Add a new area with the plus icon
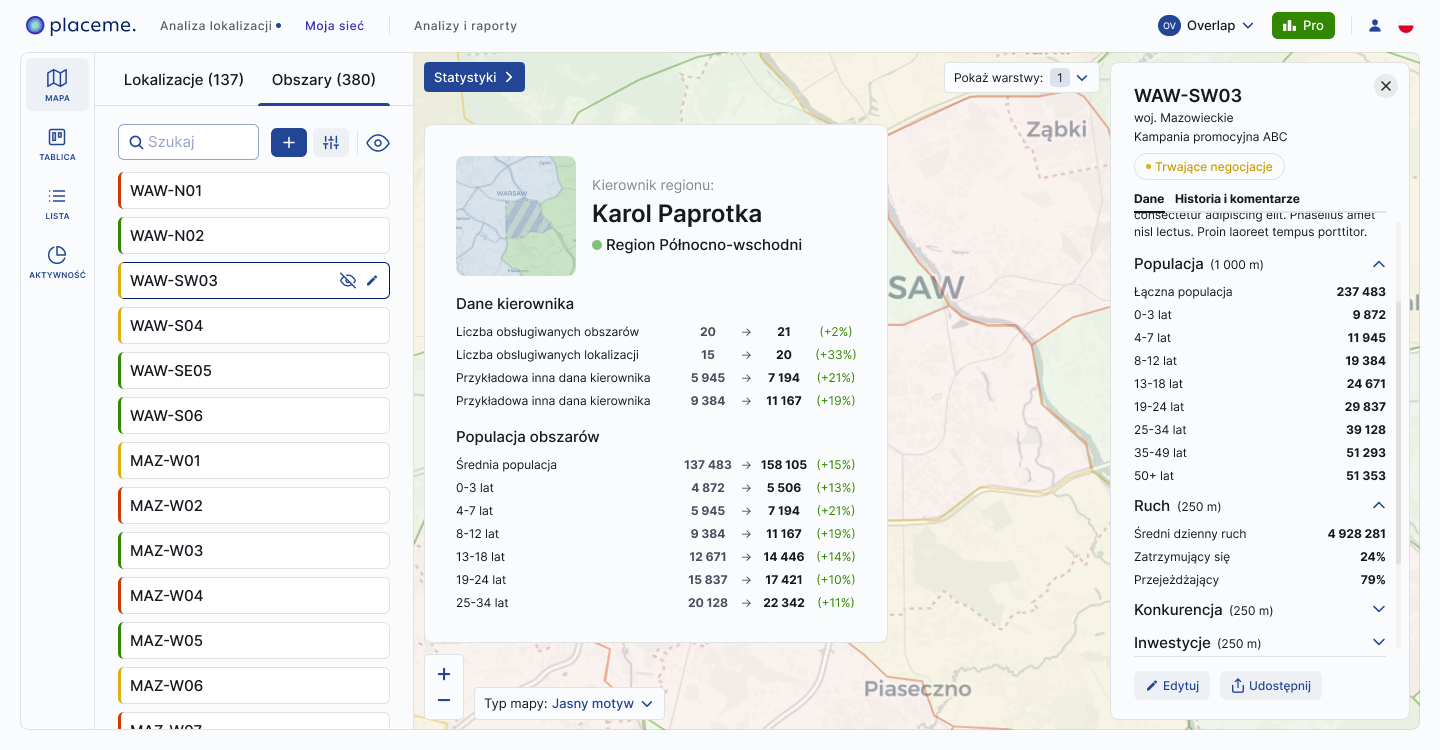 click(x=289, y=142)
